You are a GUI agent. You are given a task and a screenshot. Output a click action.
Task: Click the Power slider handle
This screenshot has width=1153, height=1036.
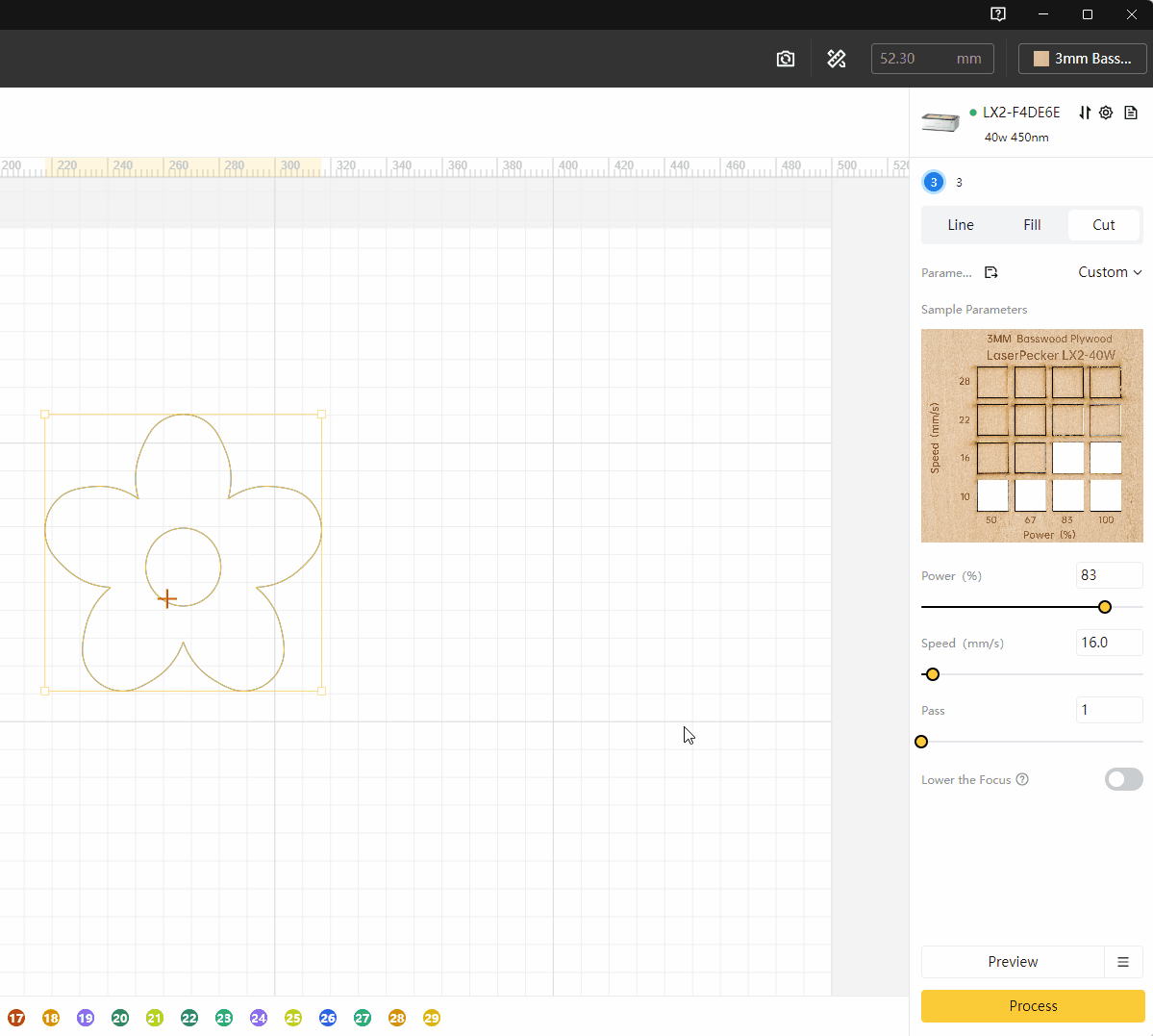tap(1105, 607)
